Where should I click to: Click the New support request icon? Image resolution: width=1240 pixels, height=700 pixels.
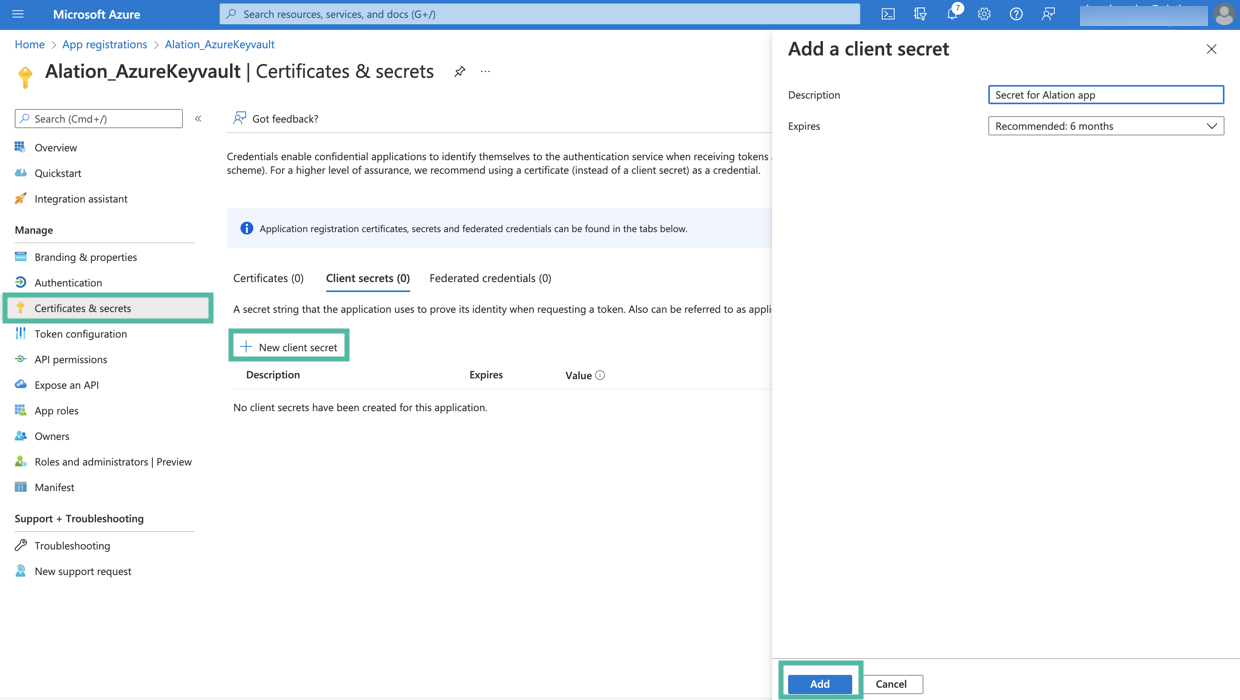20,571
